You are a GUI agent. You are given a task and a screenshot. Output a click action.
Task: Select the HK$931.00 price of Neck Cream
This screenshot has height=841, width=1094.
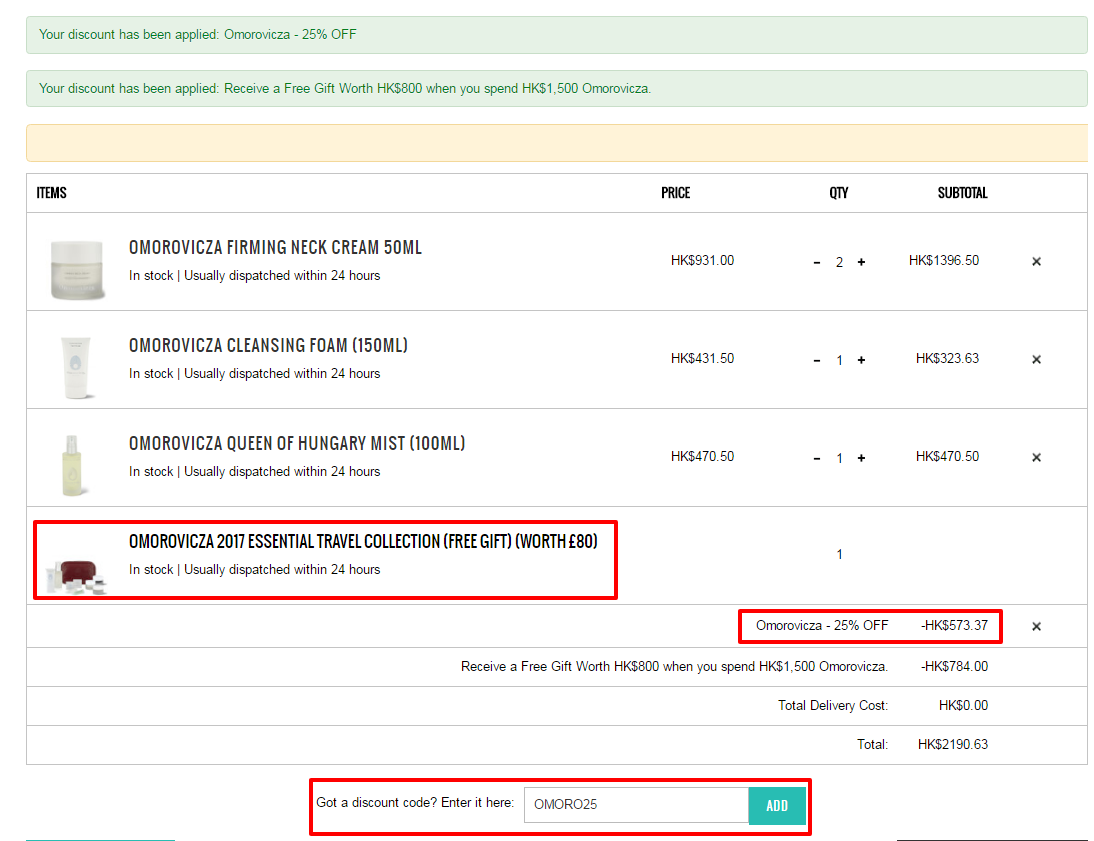(x=703, y=260)
